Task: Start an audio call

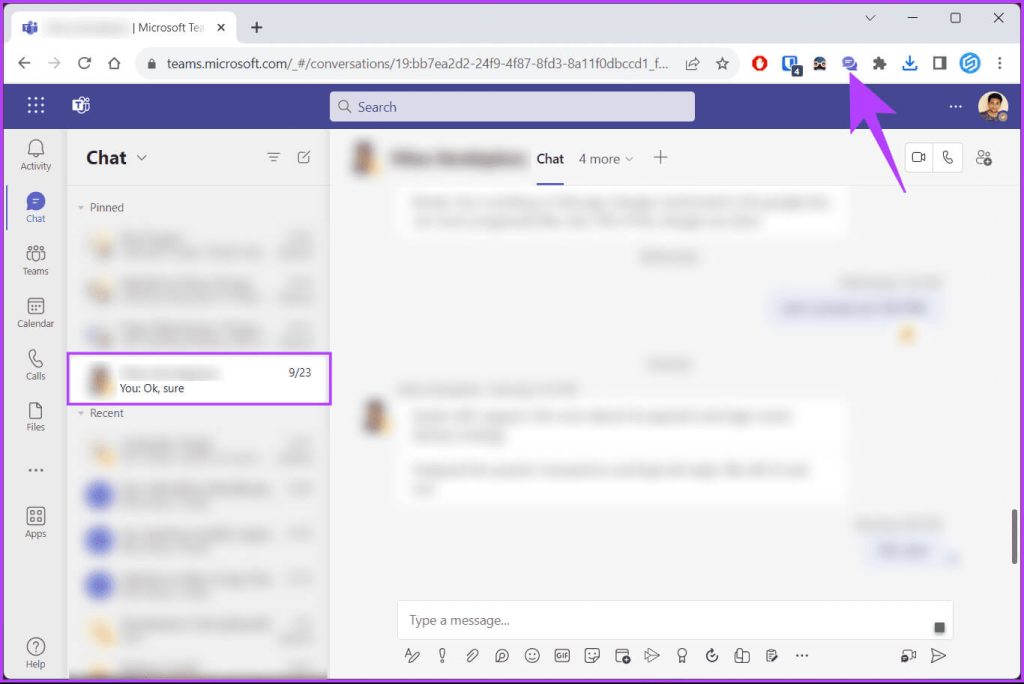Action: pos(948,157)
